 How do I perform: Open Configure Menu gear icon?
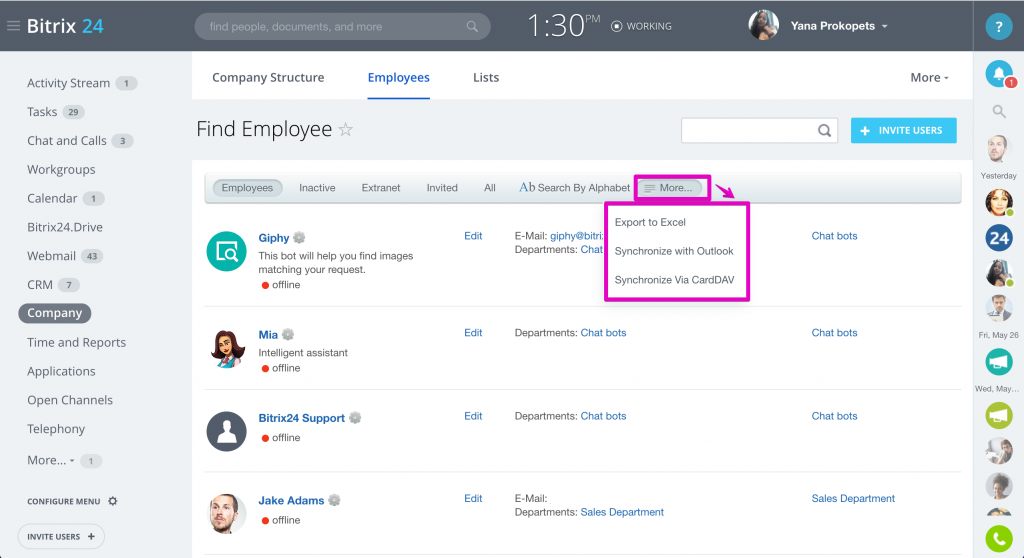pos(112,501)
